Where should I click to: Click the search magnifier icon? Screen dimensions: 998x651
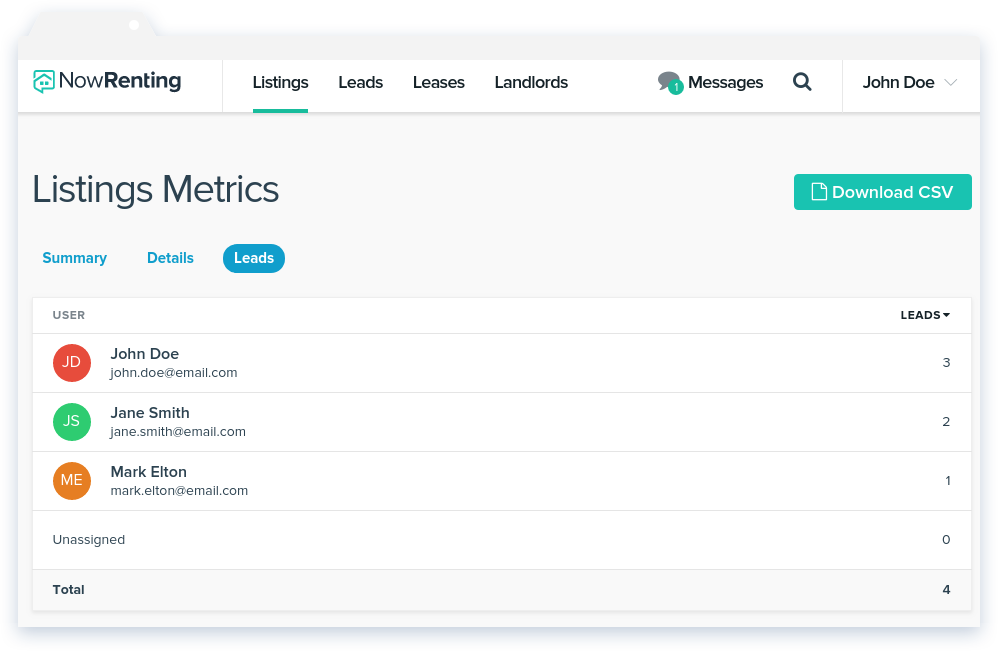click(x=802, y=82)
